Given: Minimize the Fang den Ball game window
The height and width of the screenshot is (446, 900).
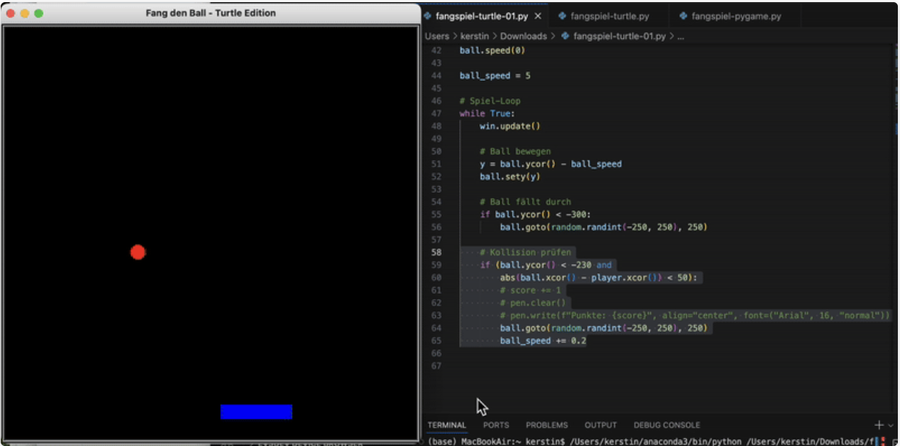Looking at the screenshot, I should tap(25, 13).
